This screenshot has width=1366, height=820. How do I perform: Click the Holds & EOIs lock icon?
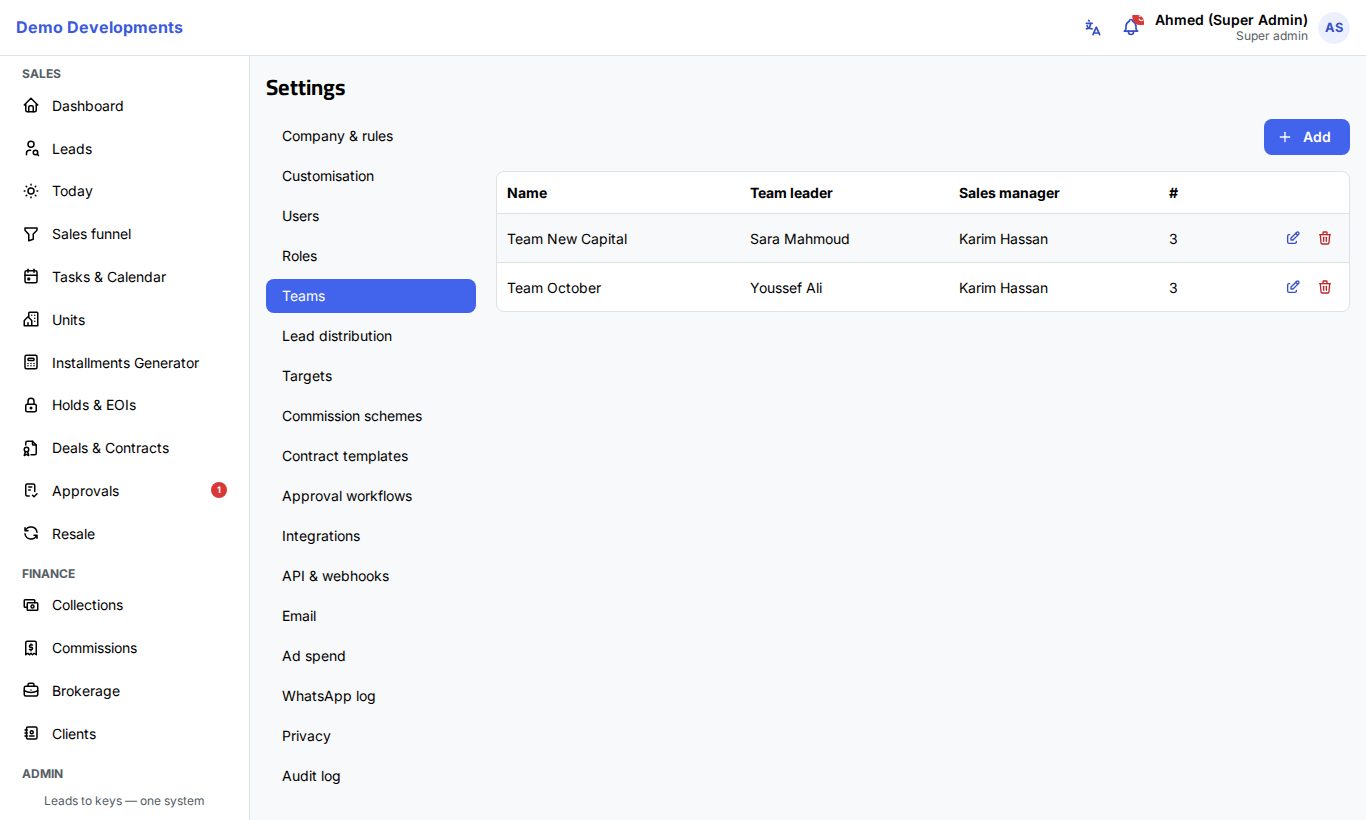point(31,405)
